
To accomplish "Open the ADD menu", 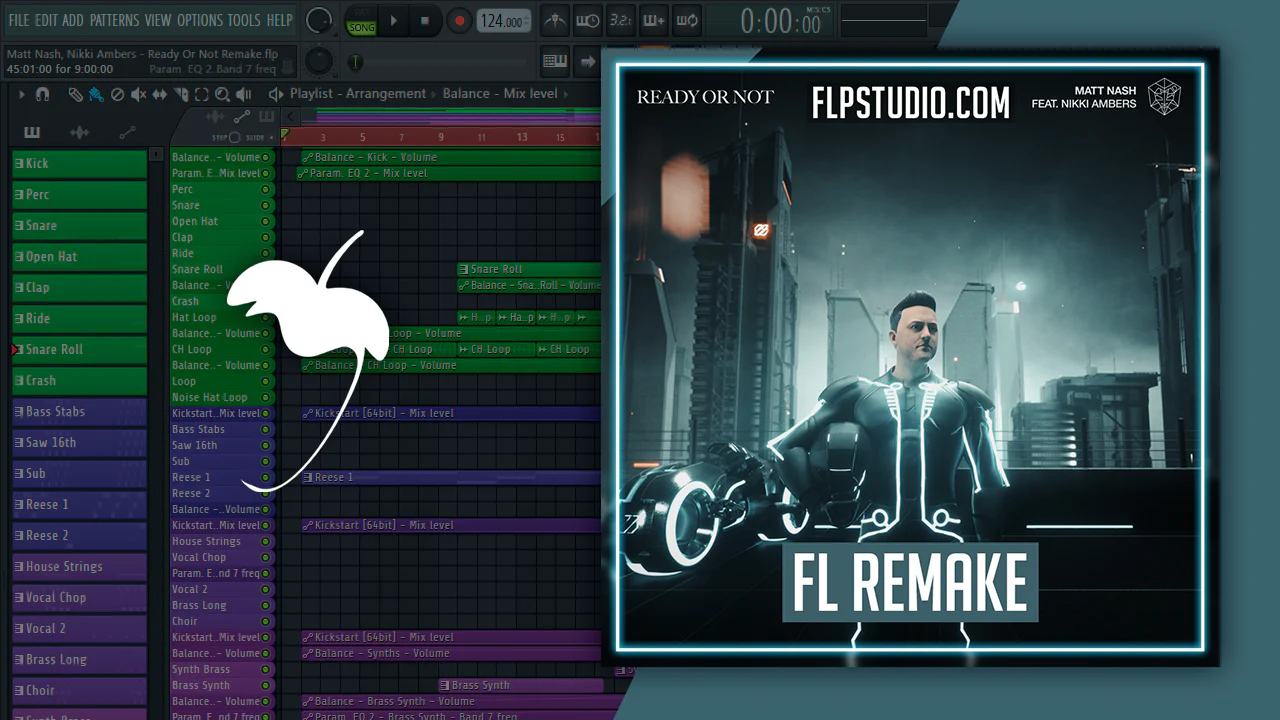I will (73, 20).
